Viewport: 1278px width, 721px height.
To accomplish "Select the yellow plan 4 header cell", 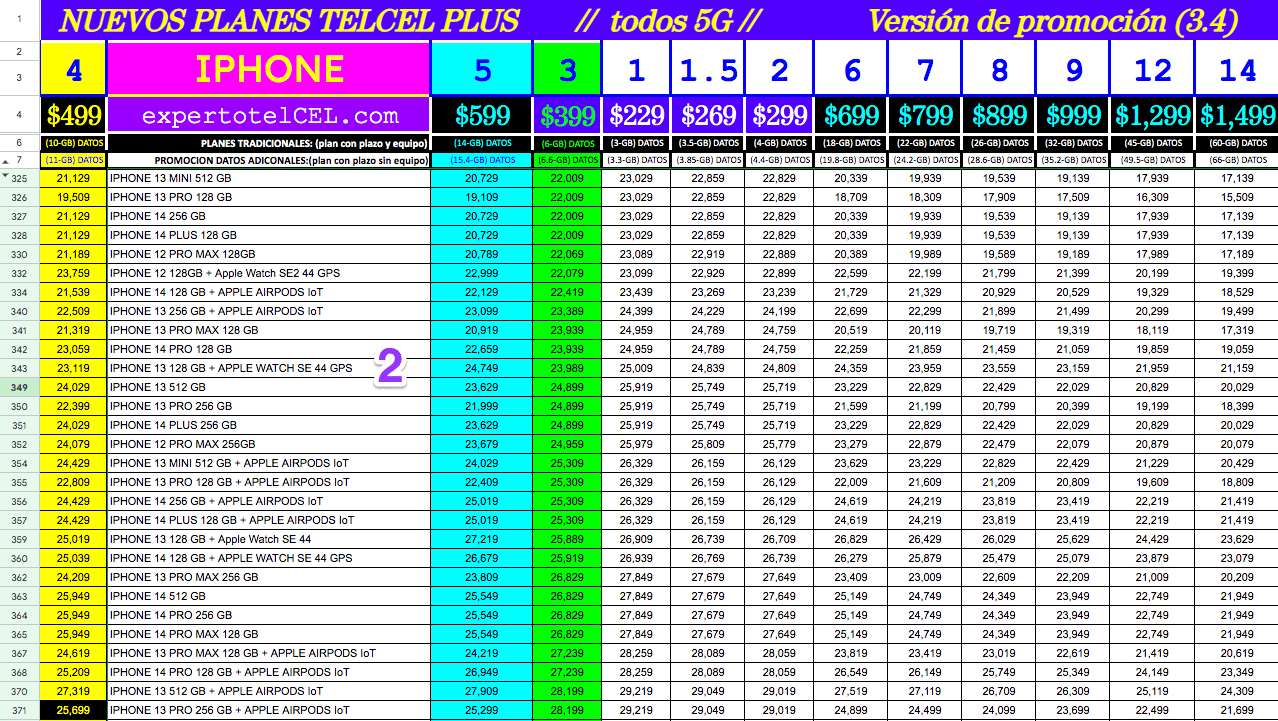I will [x=73, y=69].
